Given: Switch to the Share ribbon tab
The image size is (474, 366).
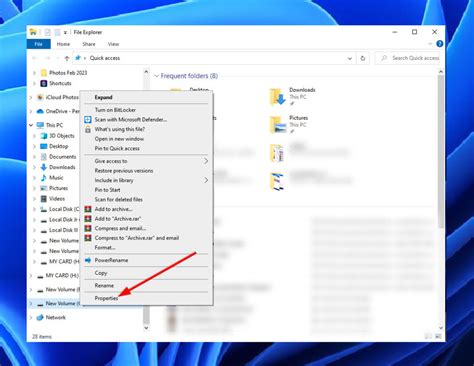Looking at the screenshot, I should coord(89,44).
